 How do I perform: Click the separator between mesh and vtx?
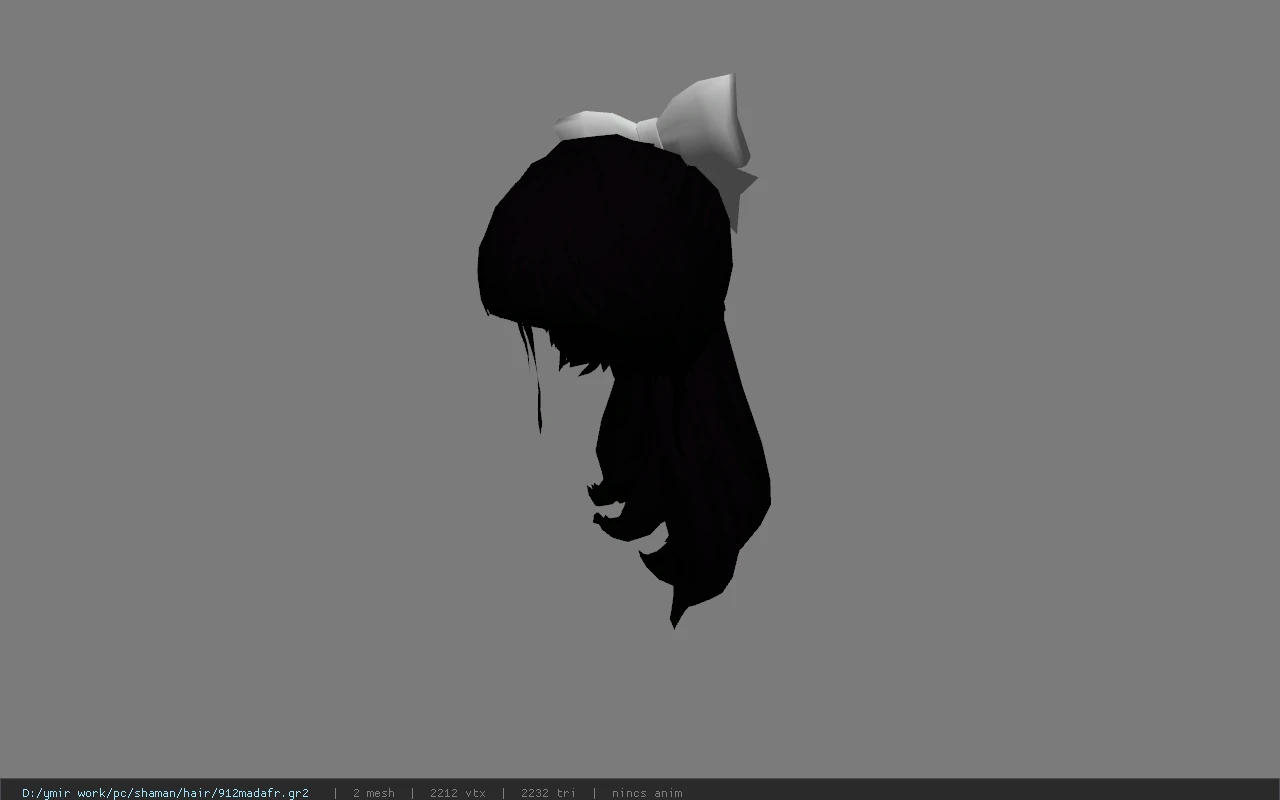(412, 793)
